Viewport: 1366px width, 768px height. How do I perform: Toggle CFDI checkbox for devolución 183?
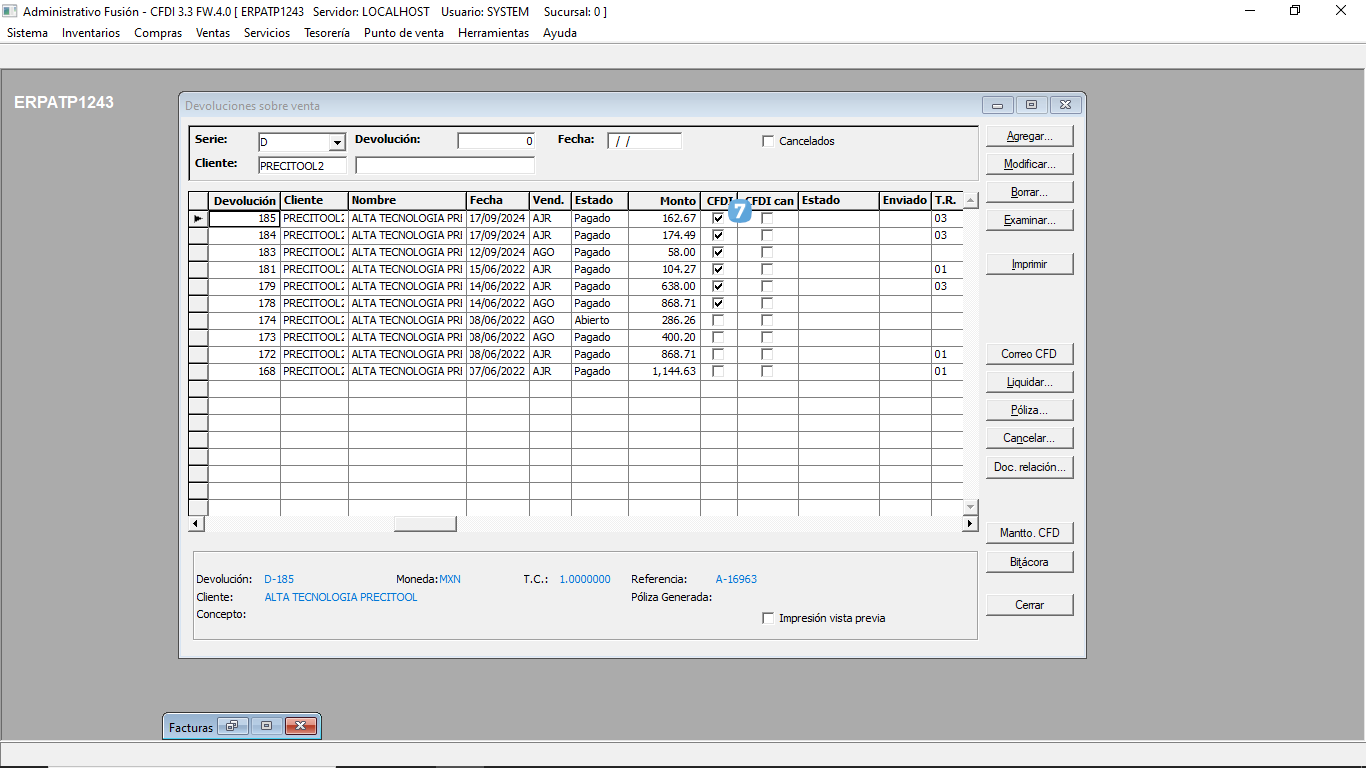click(x=718, y=252)
